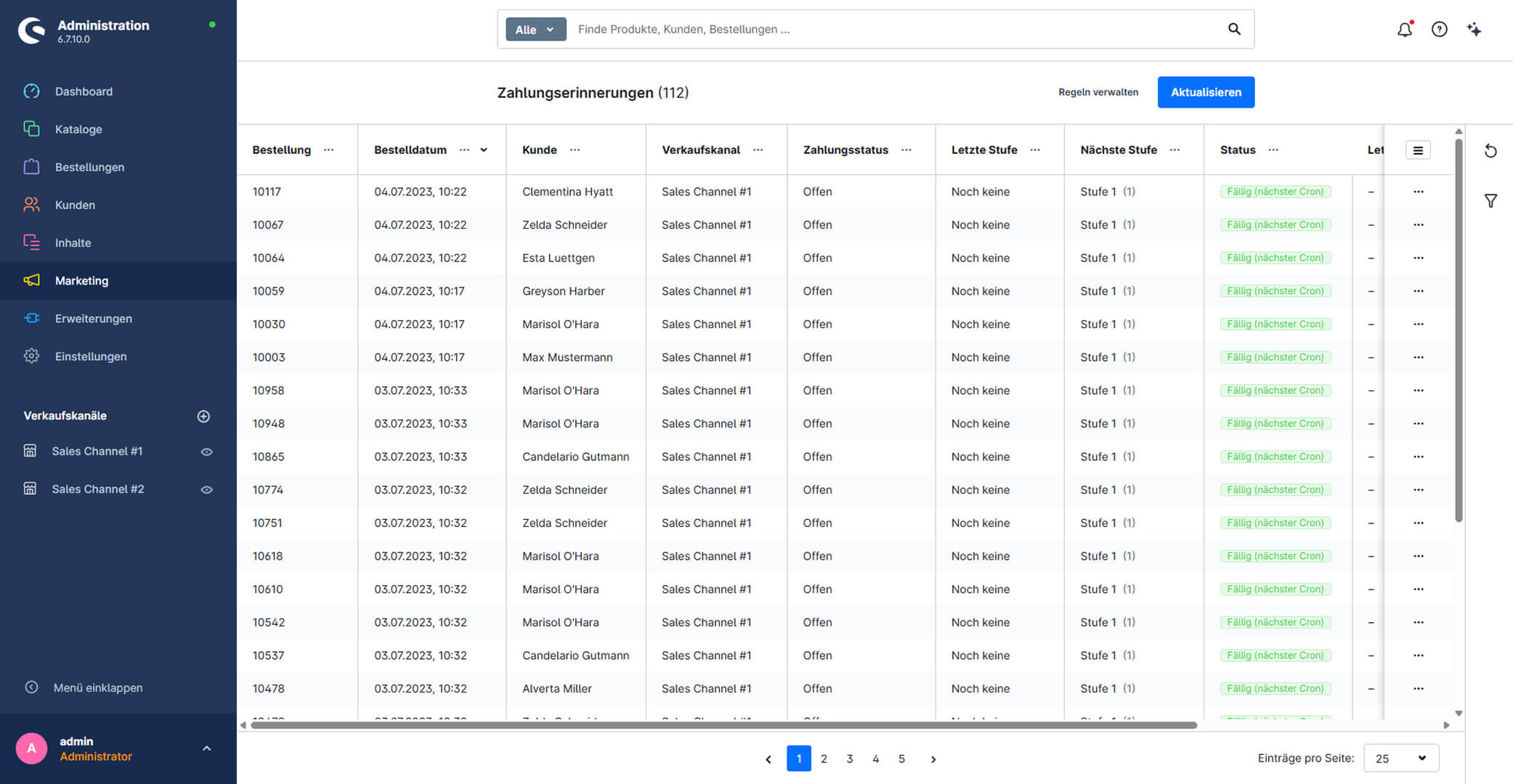1513x784 pixels.
Task: Click the search magnifier icon
Action: [1234, 29]
